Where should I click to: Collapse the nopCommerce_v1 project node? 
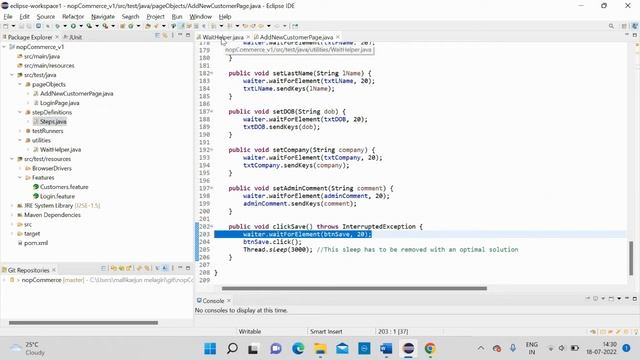4,47
